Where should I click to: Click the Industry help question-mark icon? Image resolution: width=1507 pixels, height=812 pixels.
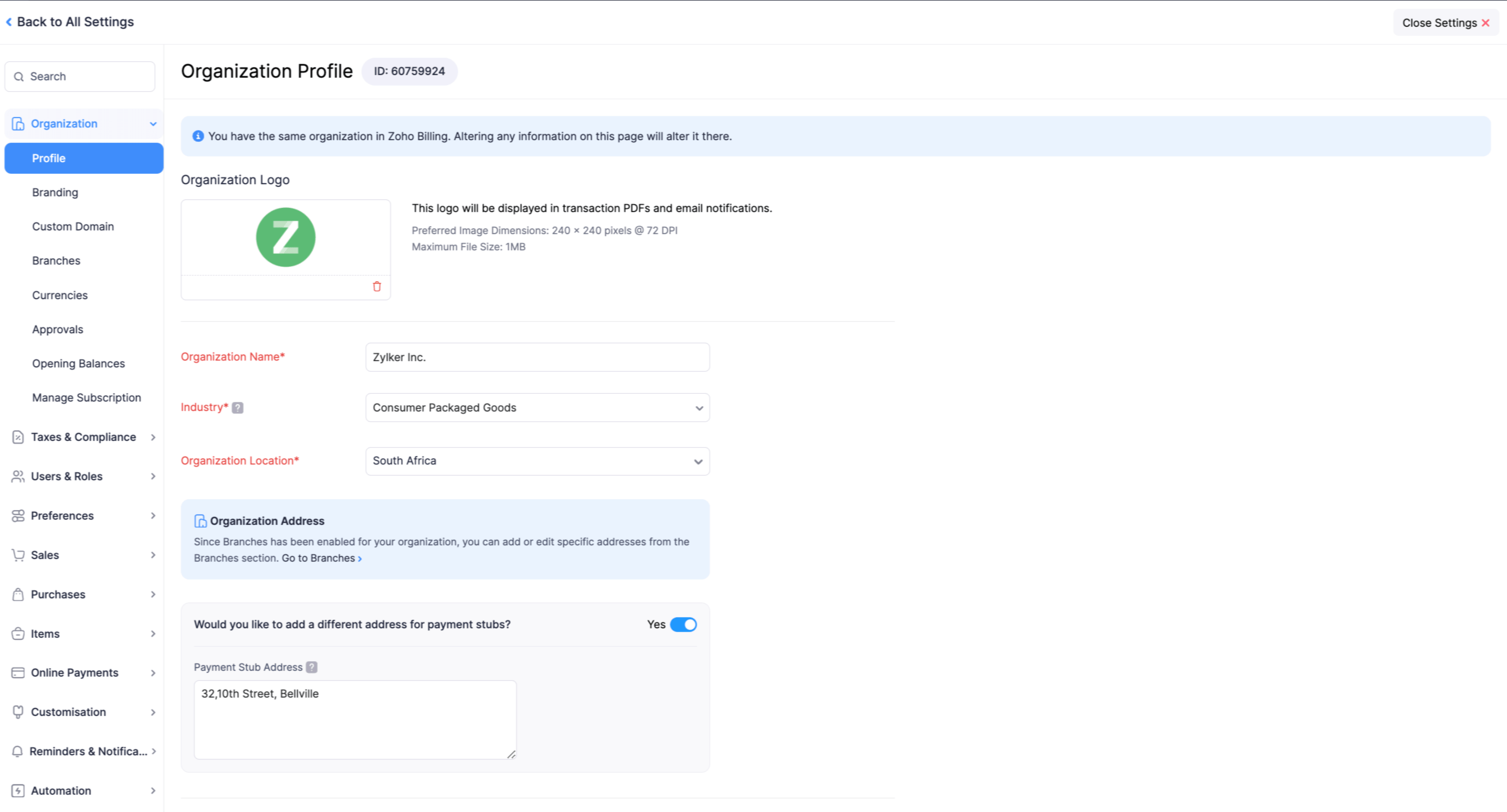coord(237,408)
